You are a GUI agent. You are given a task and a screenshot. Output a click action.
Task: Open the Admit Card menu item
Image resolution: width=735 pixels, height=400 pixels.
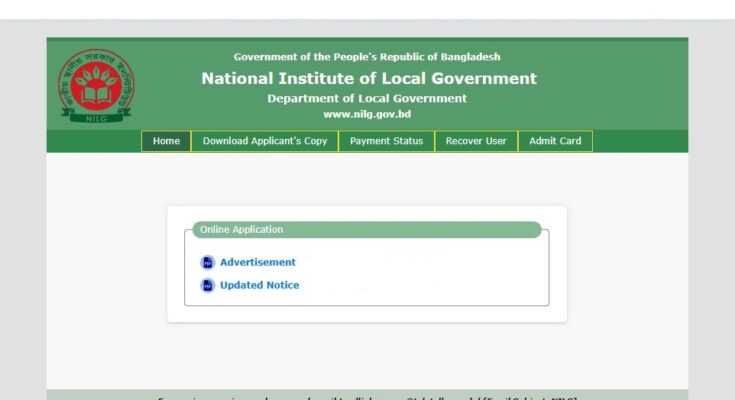pos(555,141)
